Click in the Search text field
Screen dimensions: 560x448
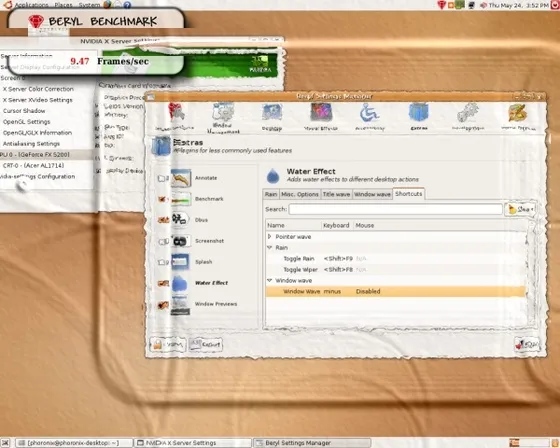point(395,209)
